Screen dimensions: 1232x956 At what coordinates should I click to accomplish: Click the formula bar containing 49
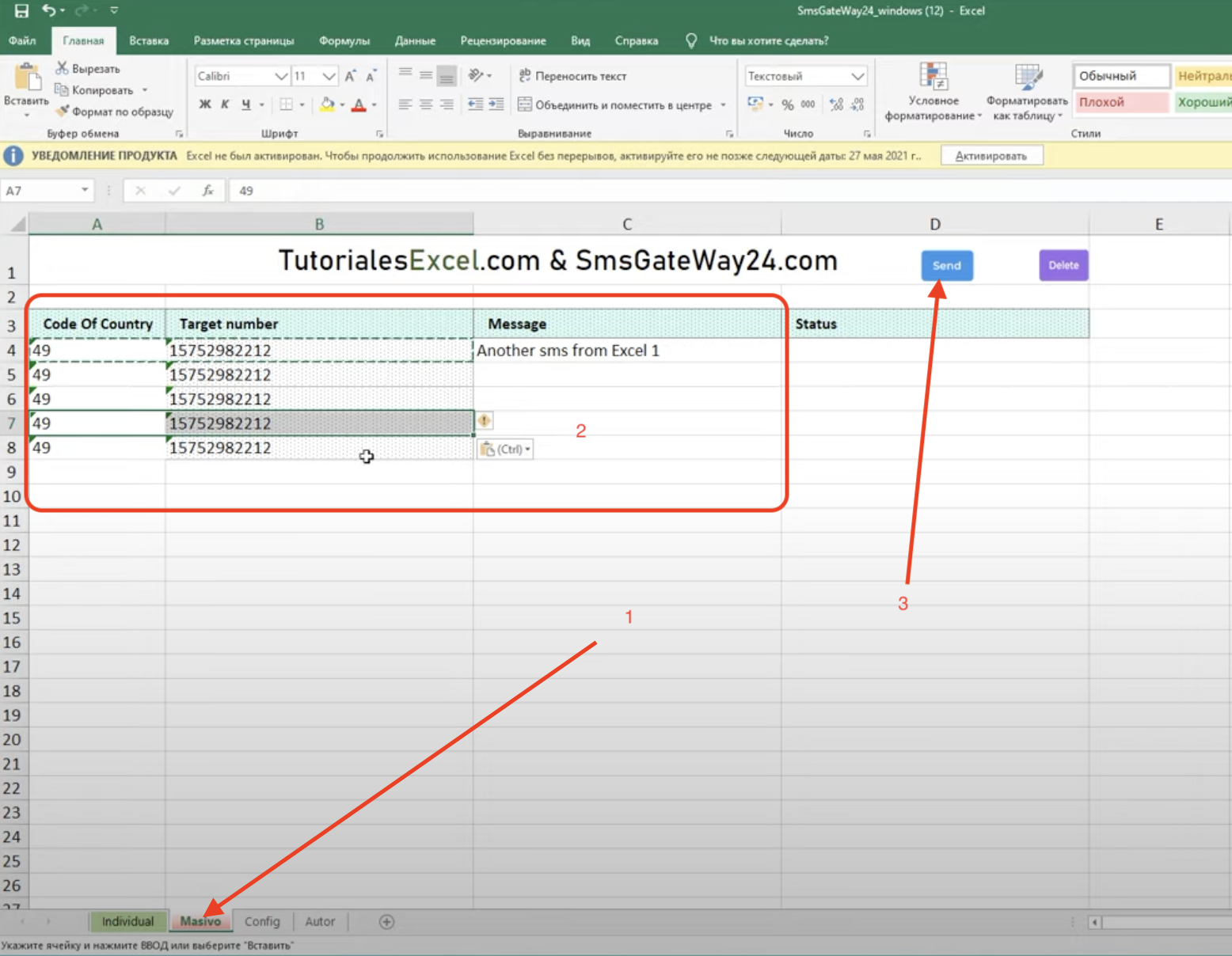728,191
